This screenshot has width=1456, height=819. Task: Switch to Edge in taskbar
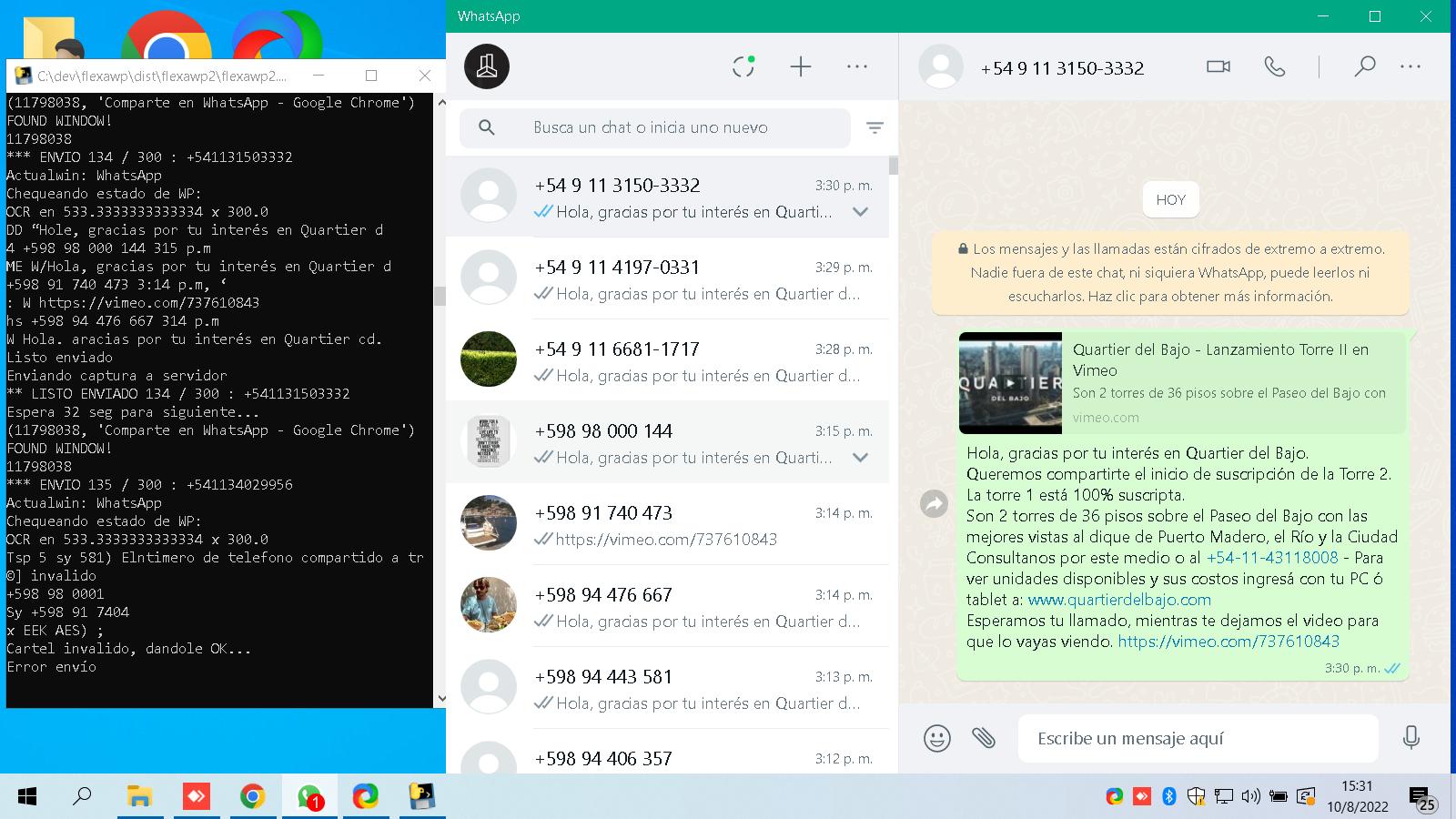(x=366, y=797)
